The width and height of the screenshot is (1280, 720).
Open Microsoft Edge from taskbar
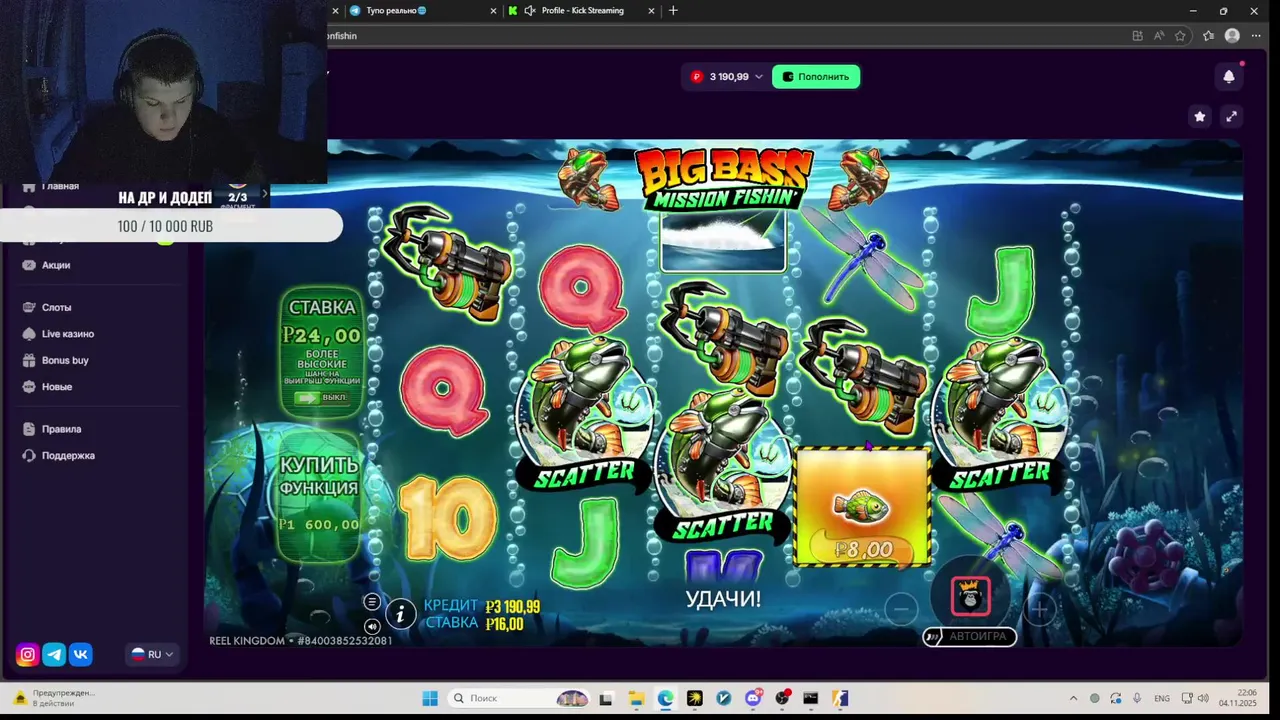tap(665, 698)
